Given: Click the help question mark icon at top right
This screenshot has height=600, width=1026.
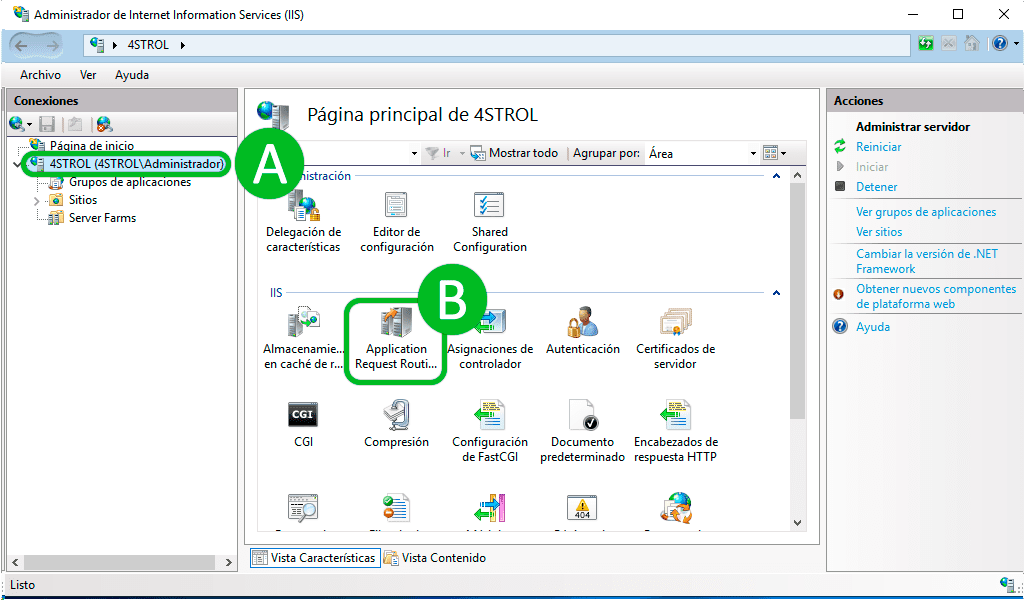Looking at the screenshot, I should pos(1000,44).
